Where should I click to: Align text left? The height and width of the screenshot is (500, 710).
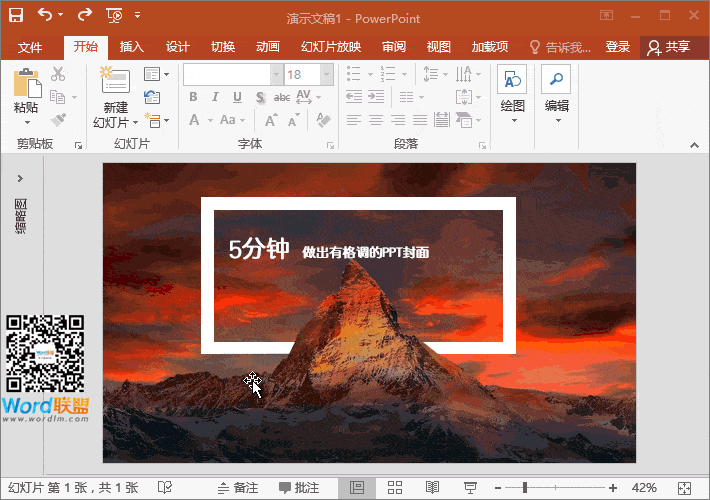pyautogui.click(x=354, y=120)
